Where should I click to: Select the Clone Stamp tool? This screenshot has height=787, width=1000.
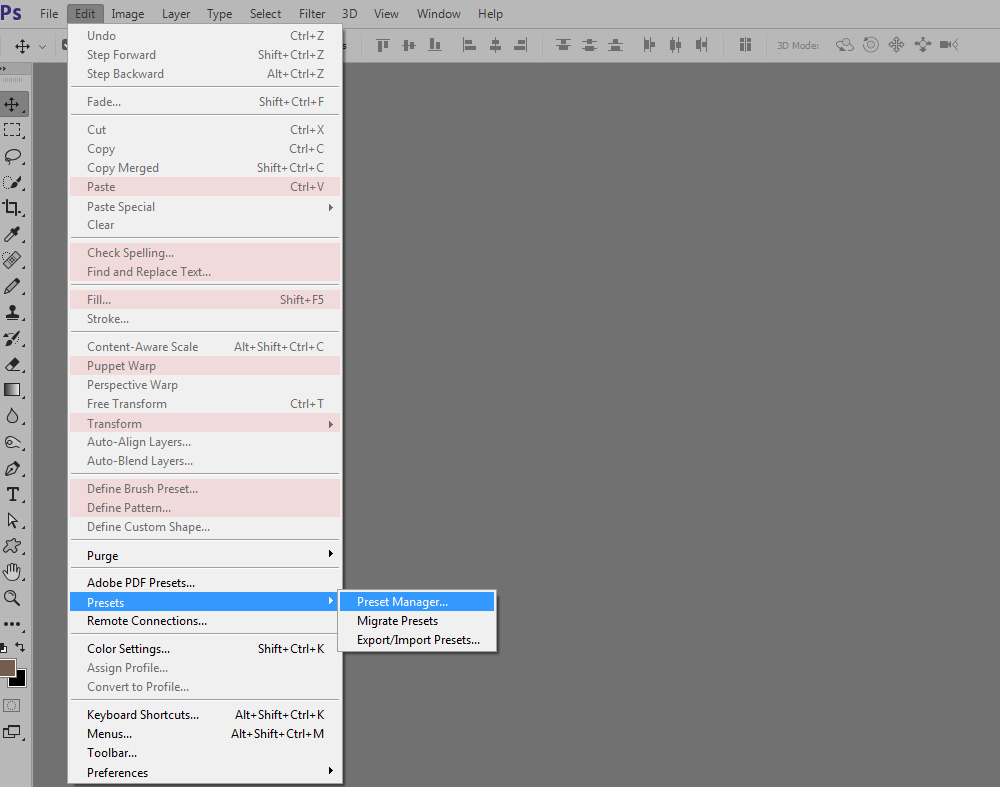pyautogui.click(x=13, y=313)
